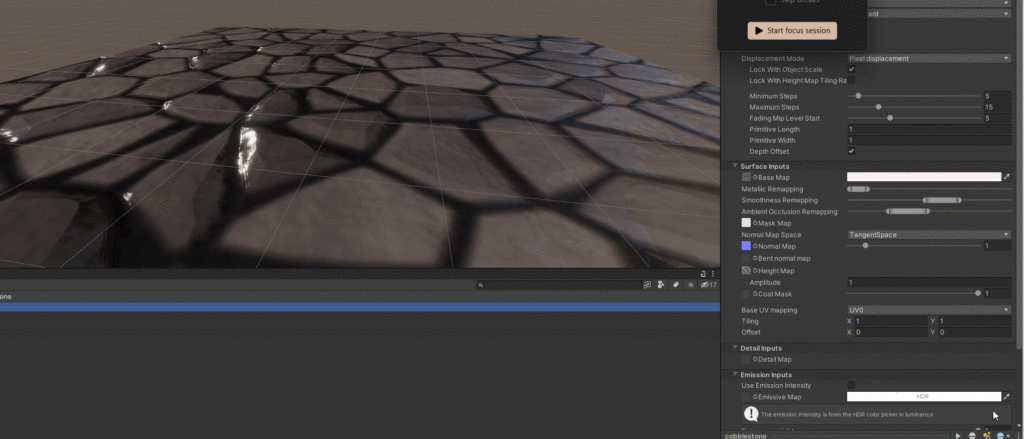The height and width of the screenshot is (439, 1024).
Task: Toggle the Use Emission Intensity checkbox
Action: click(851, 385)
